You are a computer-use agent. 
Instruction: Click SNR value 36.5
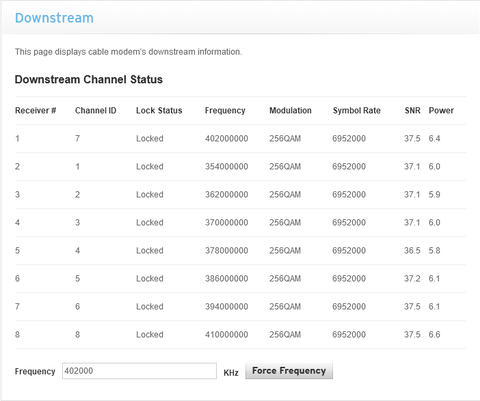tap(412, 250)
